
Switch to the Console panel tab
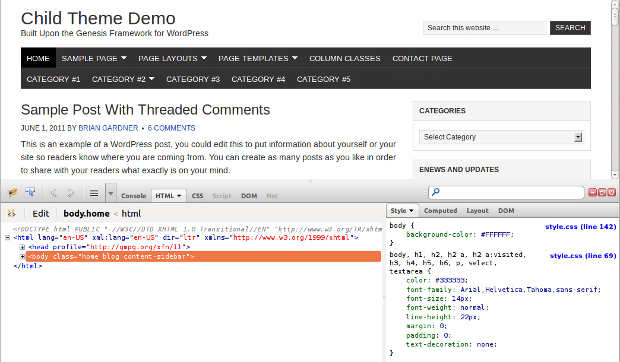[x=134, y=196]
